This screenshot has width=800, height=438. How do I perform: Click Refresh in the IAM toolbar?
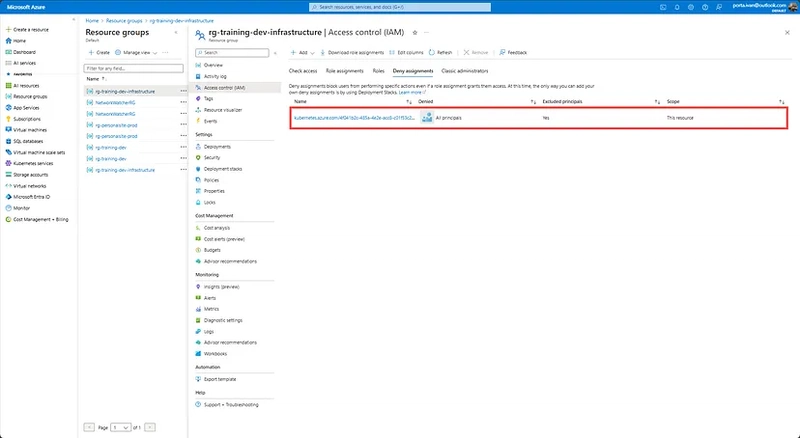pos(440,53)
